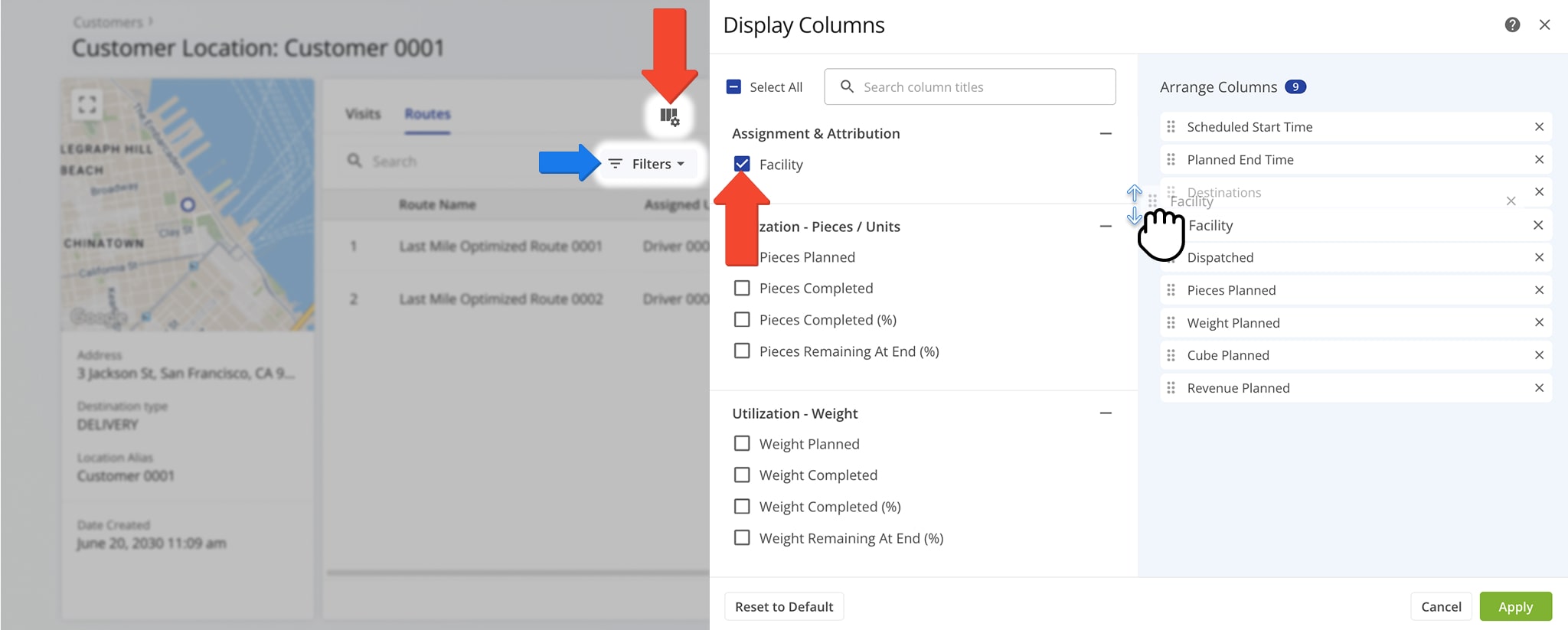Remove Revenue Planned column from arrangement
This screenshot has height=630, width=1568.
click(x=1539, y=388)
